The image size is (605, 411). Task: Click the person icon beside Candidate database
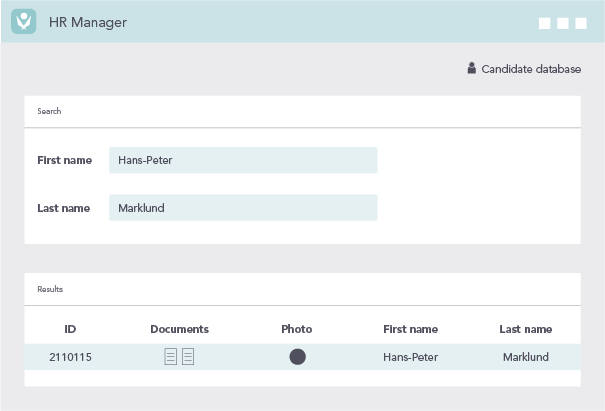(x=471, y=68)
